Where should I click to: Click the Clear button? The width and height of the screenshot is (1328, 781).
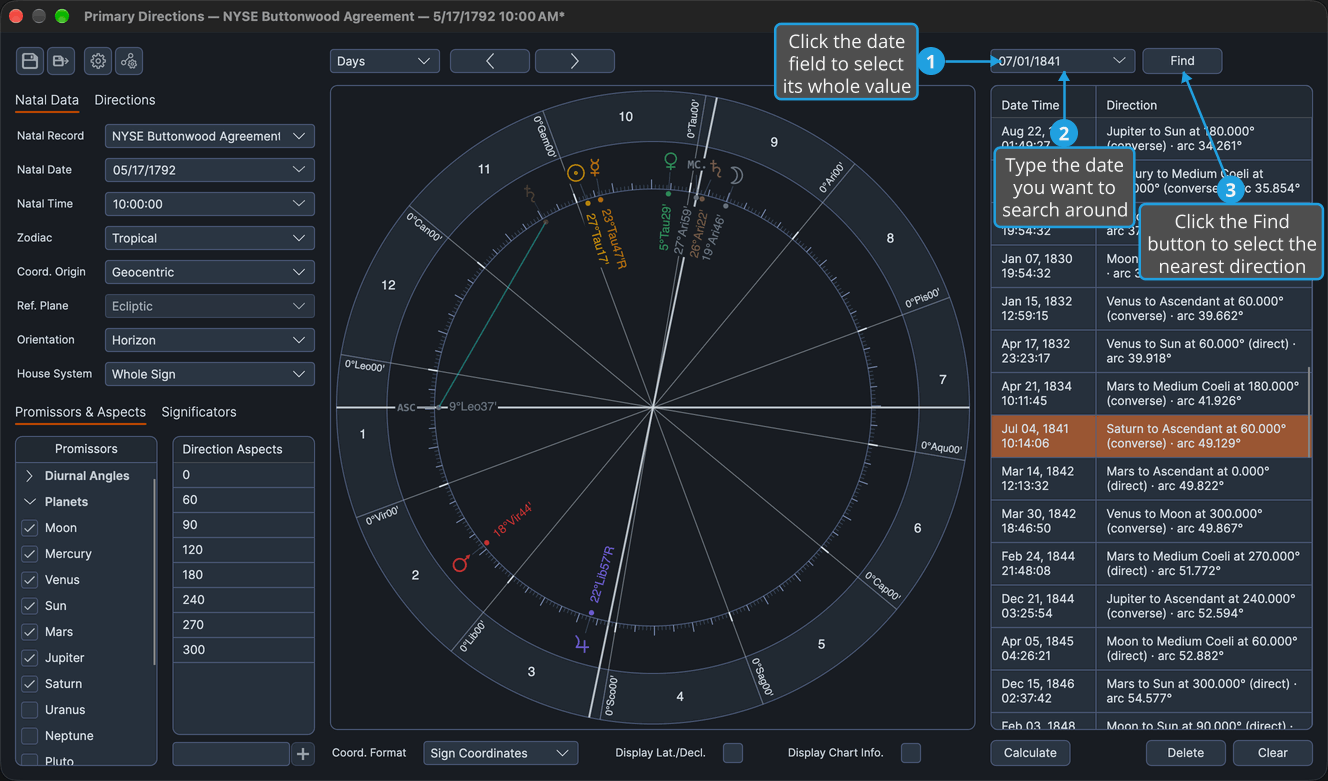tap(1272, 753)
